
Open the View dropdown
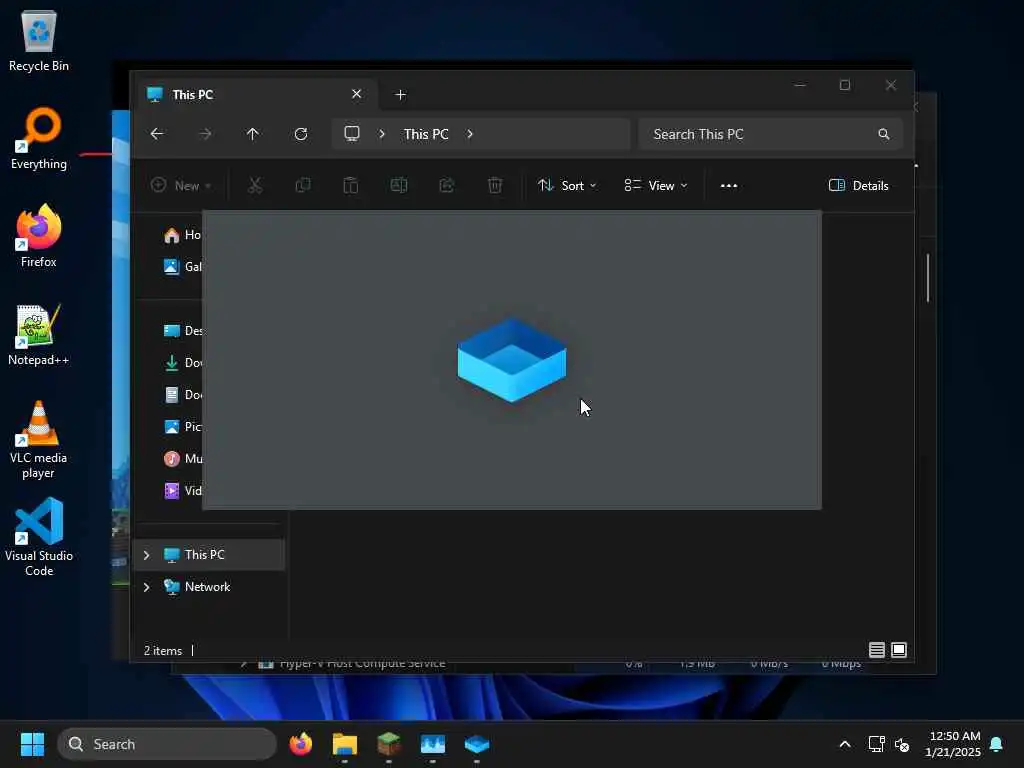[656, 185]
